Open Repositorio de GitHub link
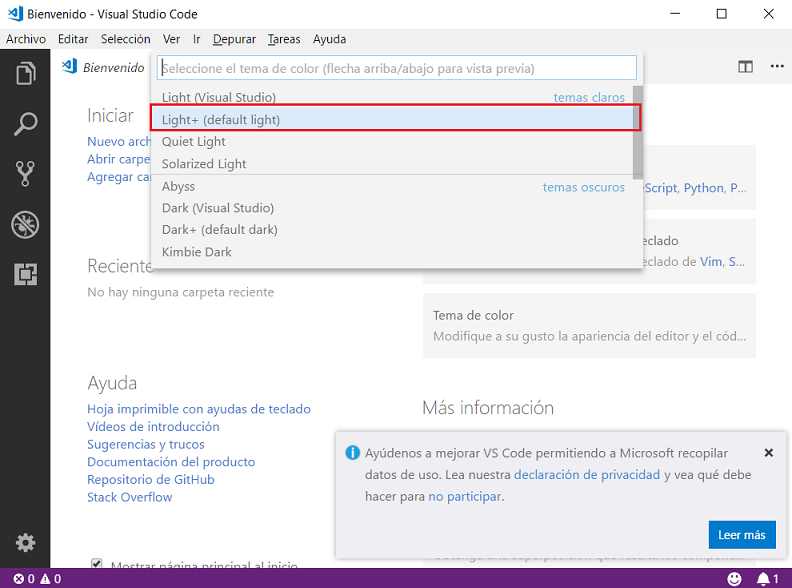The width and height of the screenshot is (792, 588). coord(151,479)
